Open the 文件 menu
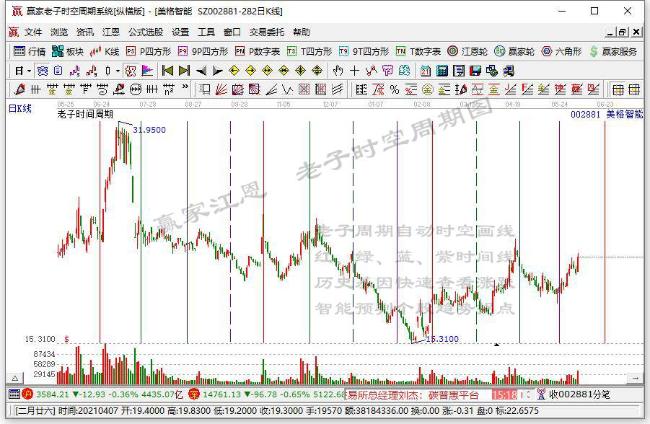The image size is (650, 424). point(33,32)
